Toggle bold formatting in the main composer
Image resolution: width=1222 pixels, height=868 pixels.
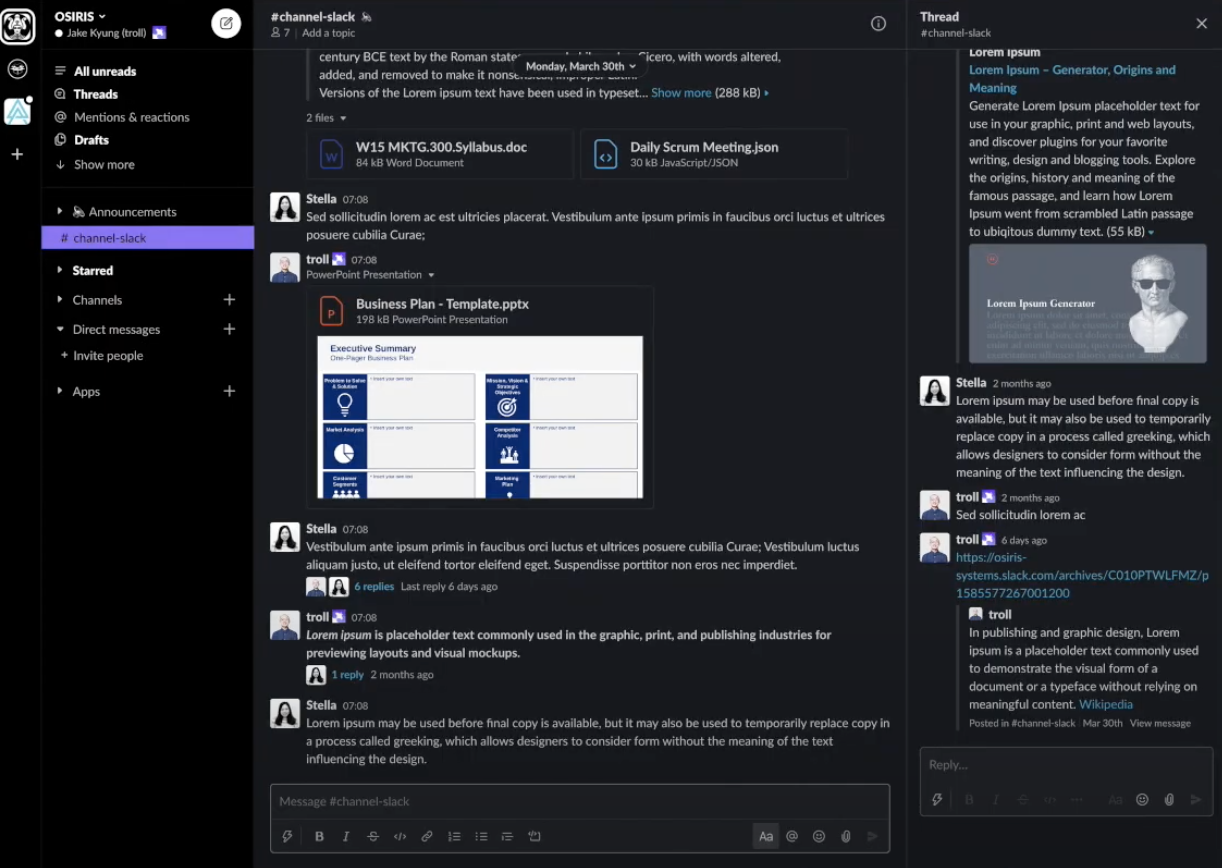point(319,837)
